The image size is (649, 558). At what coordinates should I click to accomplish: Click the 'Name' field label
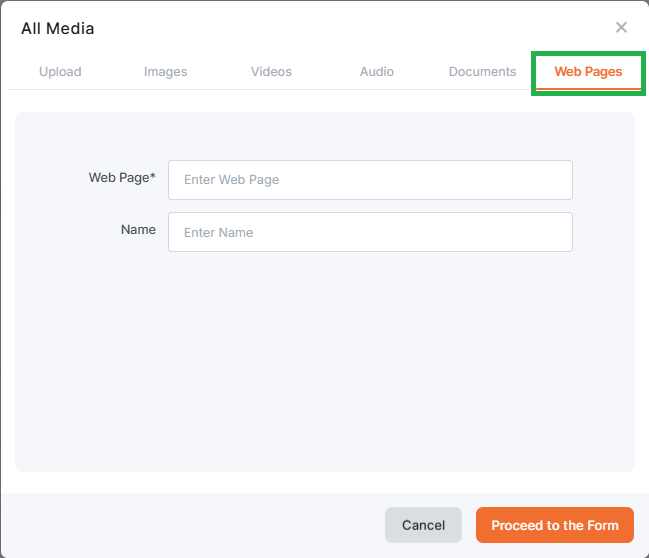click(x=138, y=230)
